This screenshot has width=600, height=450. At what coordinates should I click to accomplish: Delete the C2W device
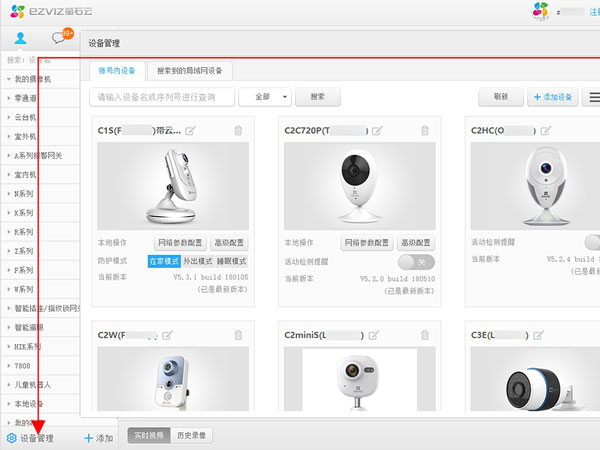click(238, 335)
